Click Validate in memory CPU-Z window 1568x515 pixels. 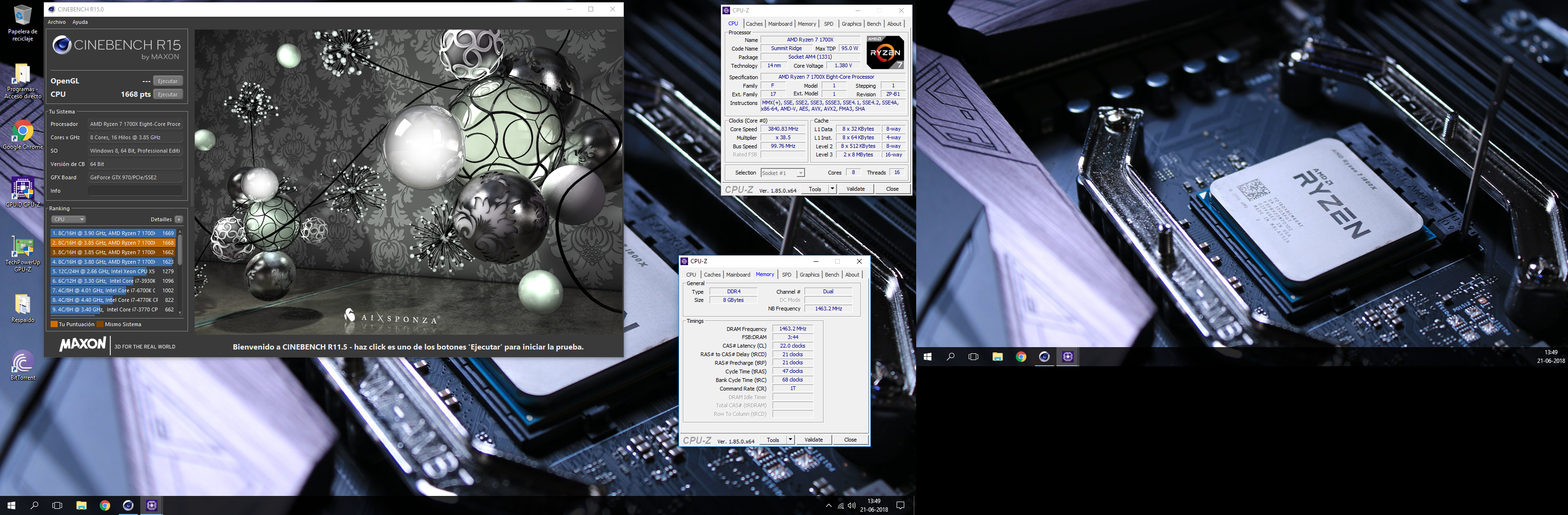(813, 440)
